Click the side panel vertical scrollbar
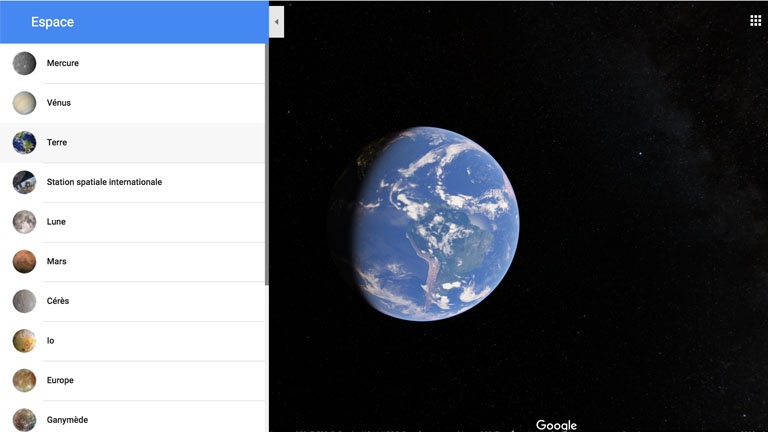 coord(266,164)
